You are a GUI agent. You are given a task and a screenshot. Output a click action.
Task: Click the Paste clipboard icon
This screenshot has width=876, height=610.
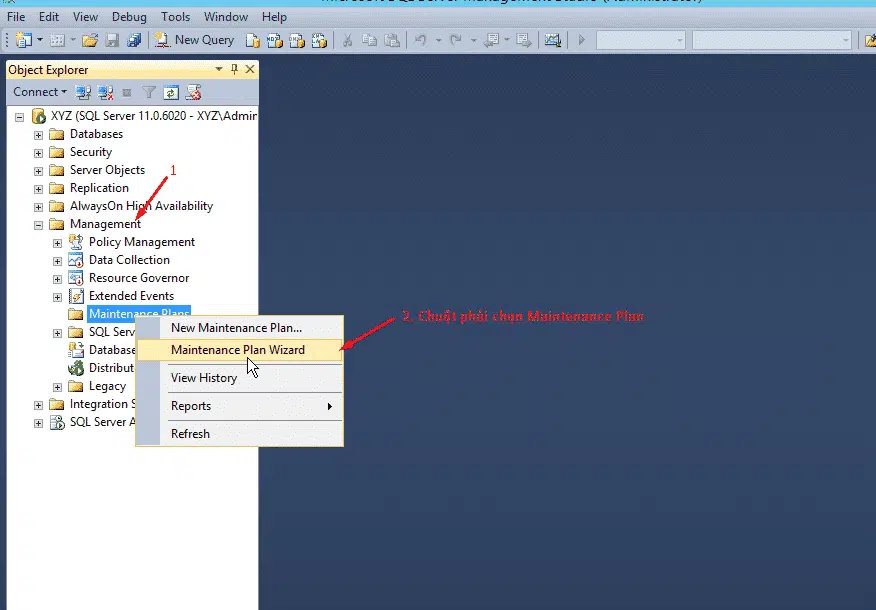coord(392,40)
